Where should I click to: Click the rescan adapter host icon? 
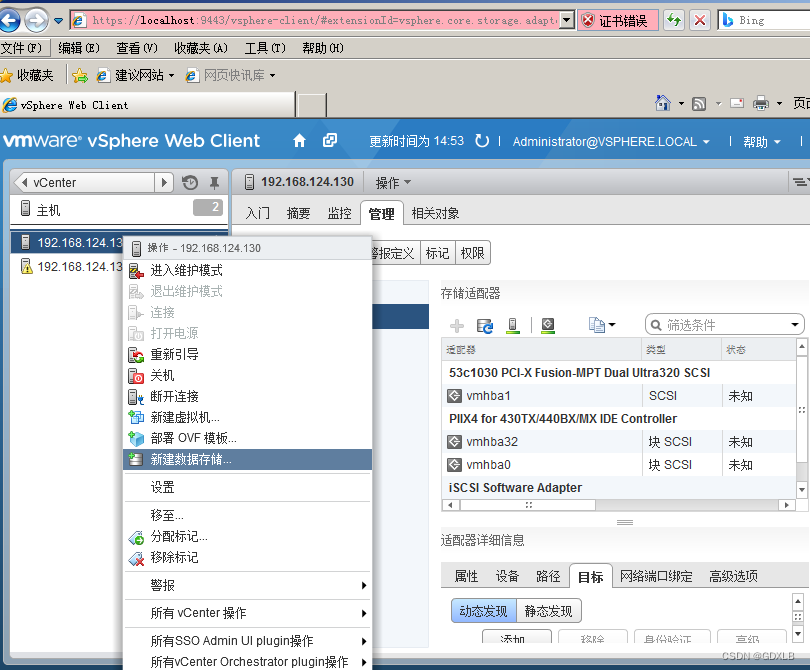(512, 326)
